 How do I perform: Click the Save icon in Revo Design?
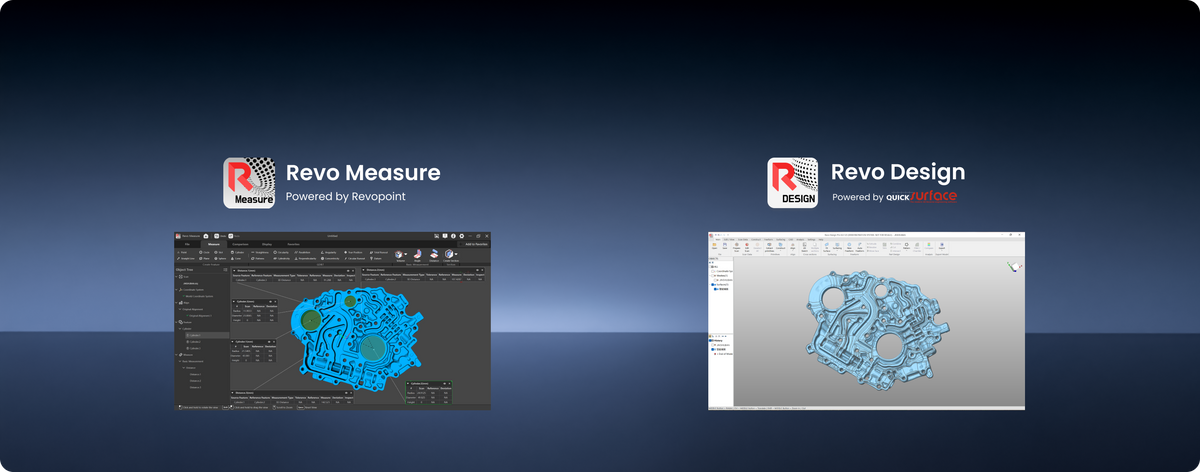(x=725, y=246)
